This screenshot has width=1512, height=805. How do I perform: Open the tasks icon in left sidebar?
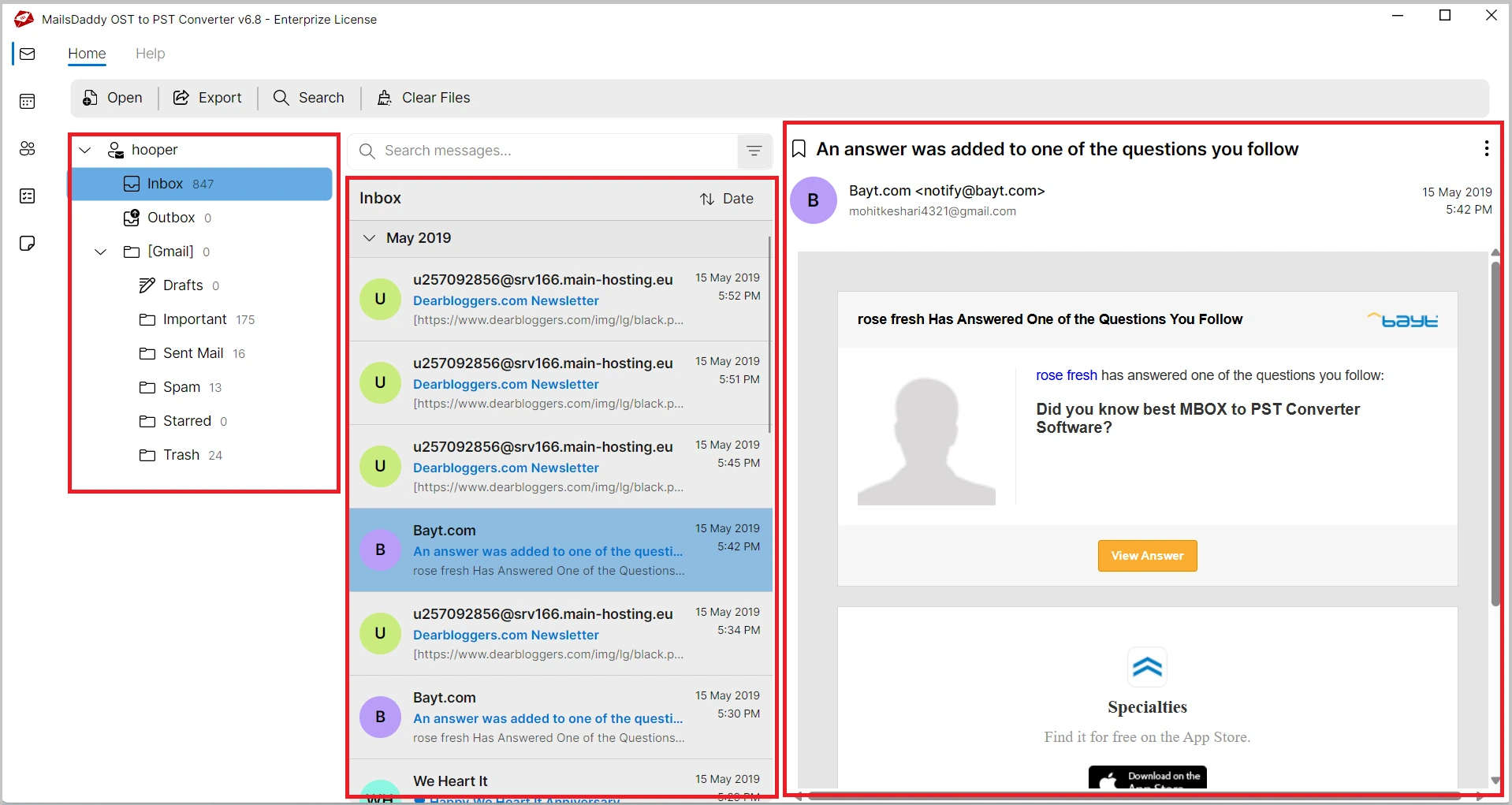point(27,196)
